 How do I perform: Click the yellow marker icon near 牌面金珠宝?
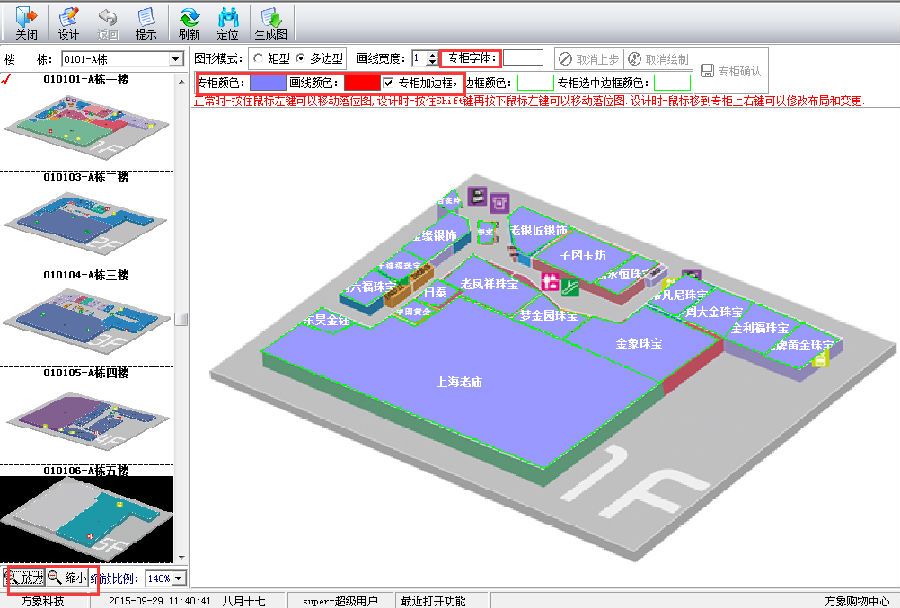click(x=820, y=359)
